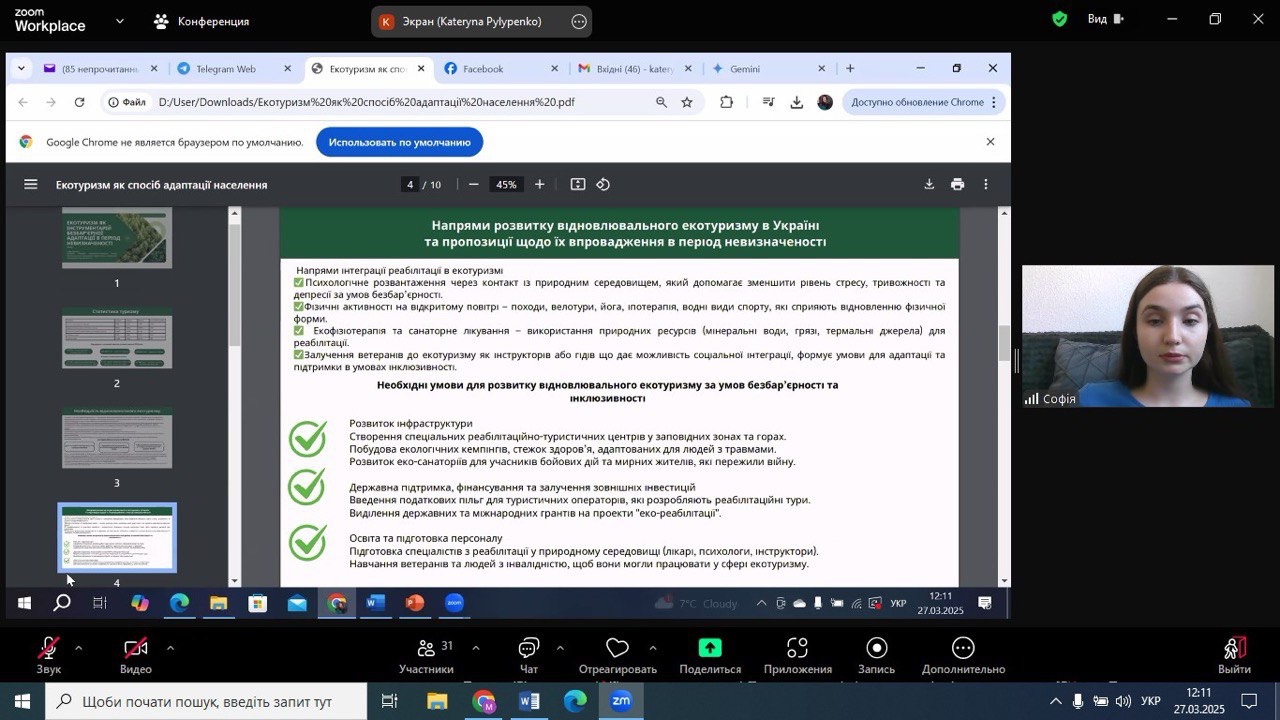Download the PDF in the viewer toolbar

929,184
